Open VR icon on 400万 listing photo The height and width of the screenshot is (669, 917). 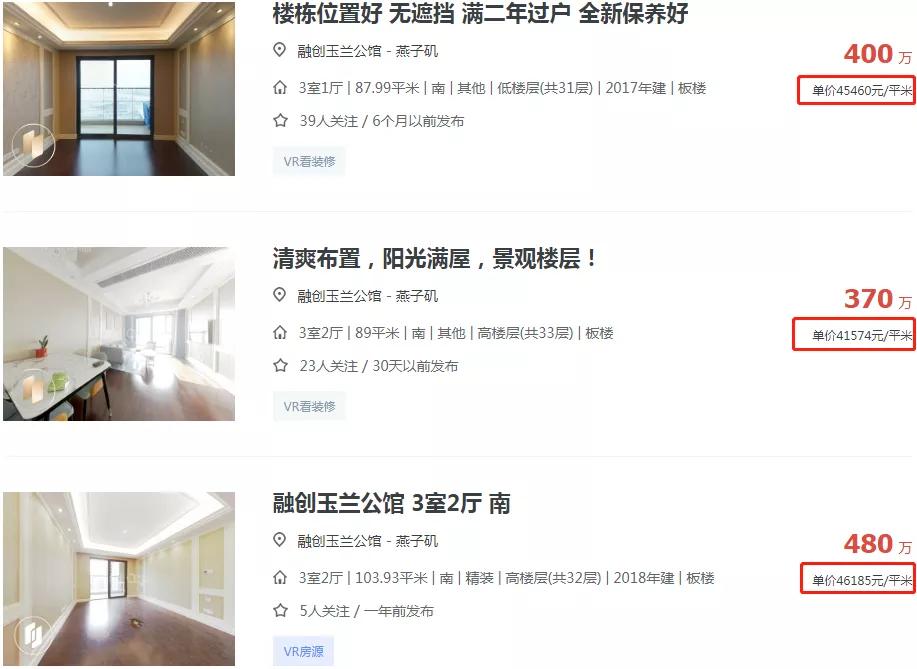pos(33,144)
